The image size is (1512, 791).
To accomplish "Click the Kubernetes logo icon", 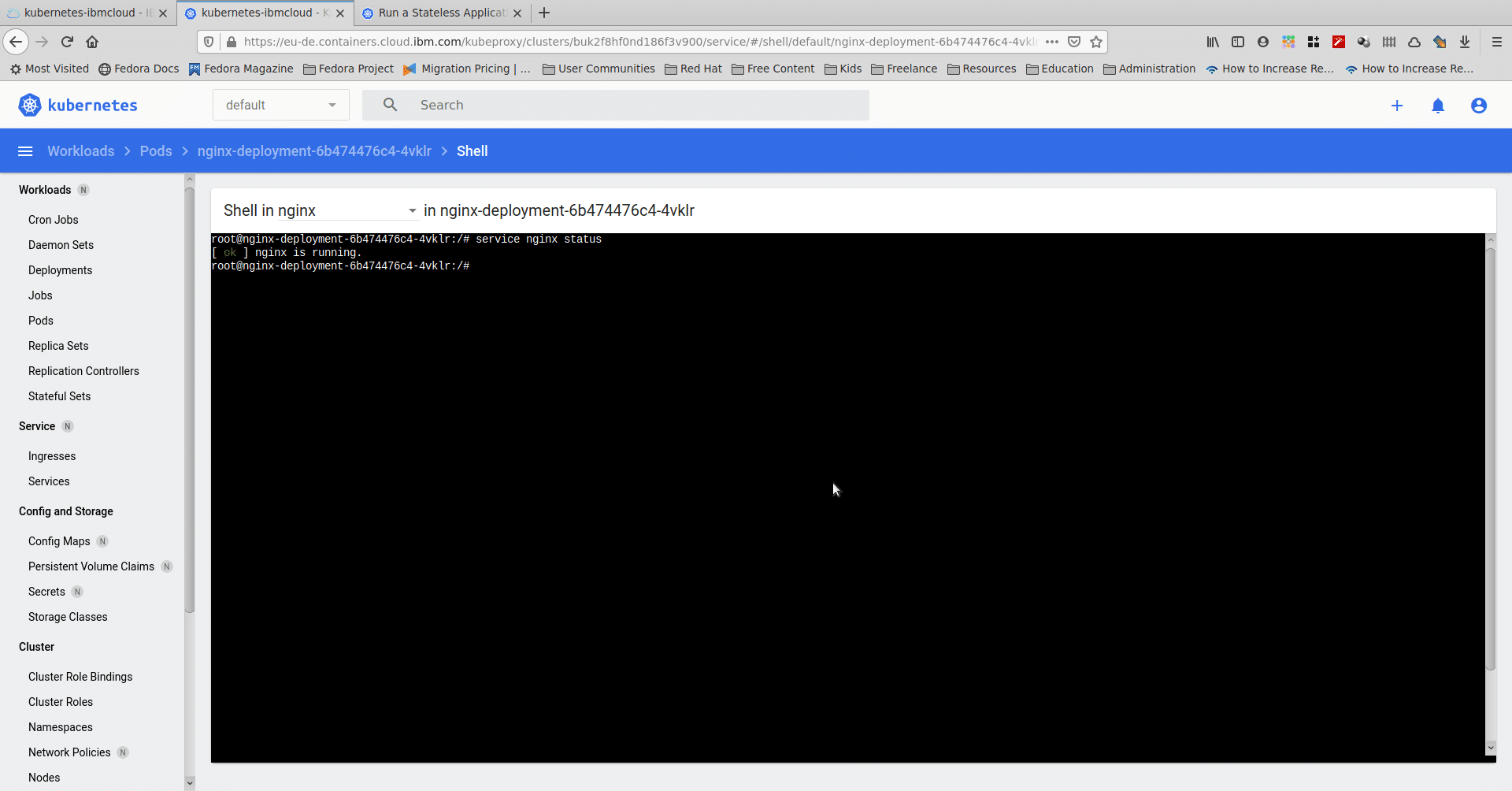I will coord(29,105).
